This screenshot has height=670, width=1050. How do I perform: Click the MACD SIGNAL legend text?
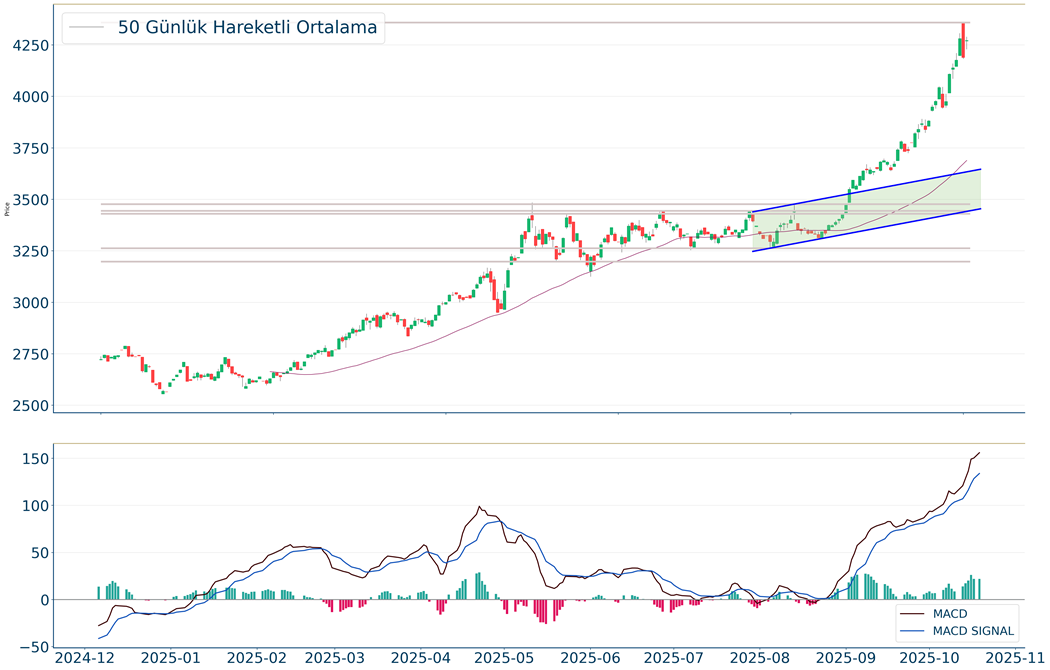(x=973, y=631)
